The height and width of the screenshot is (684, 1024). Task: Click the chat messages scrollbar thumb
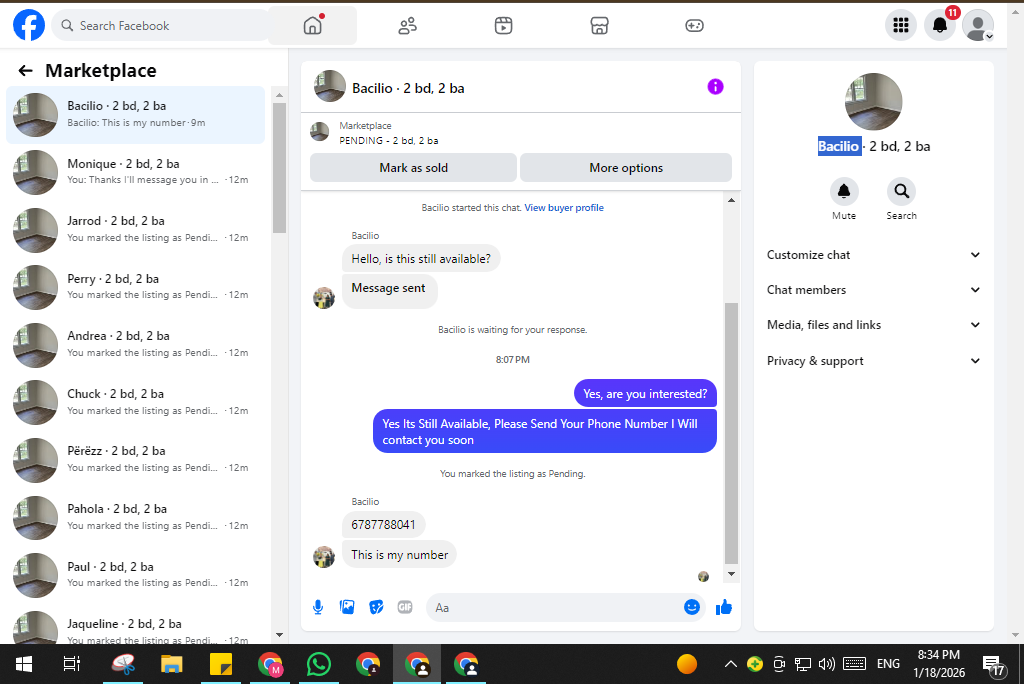(731, 433)
